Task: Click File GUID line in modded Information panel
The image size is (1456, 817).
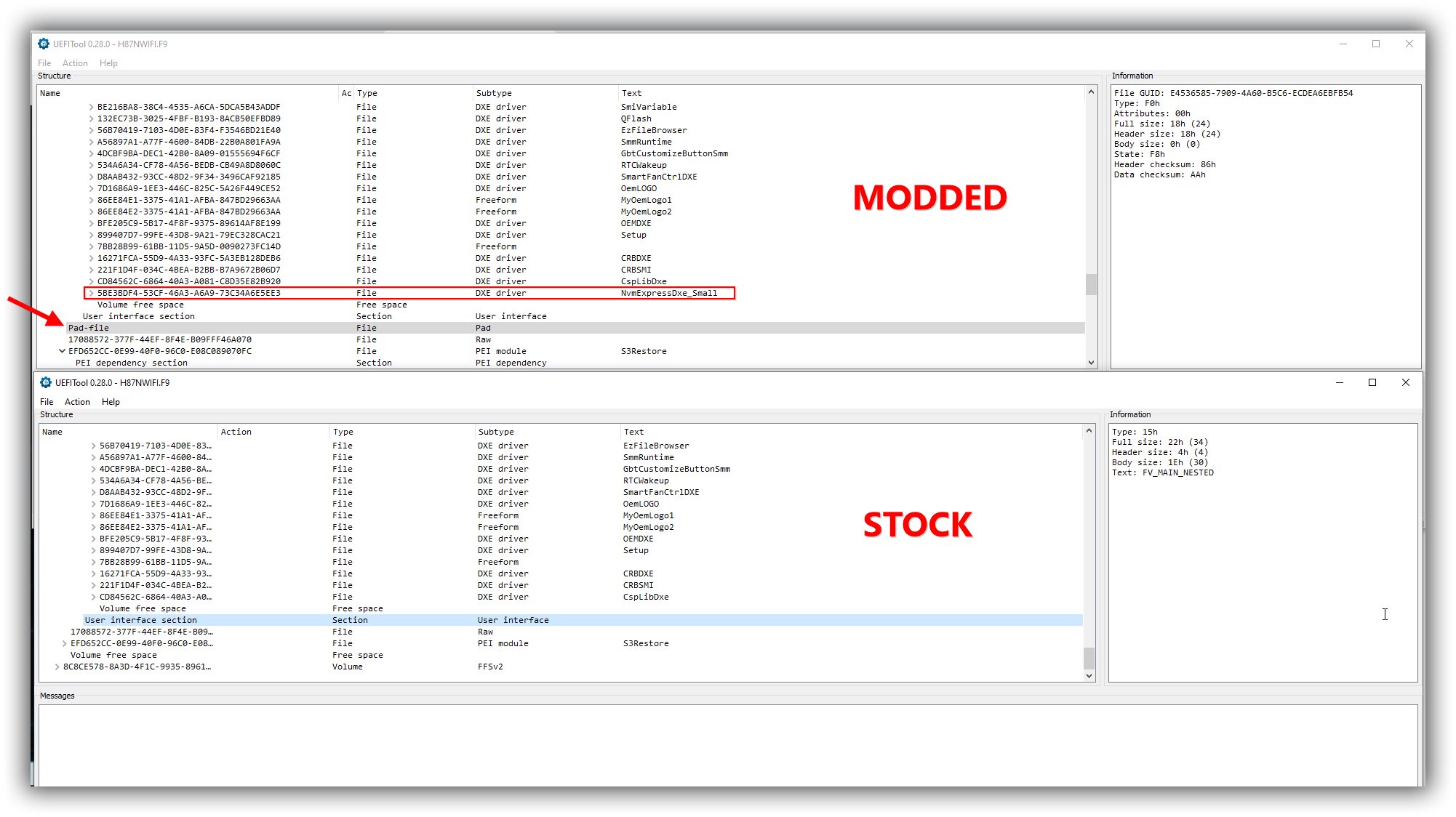Action: point(1233,93)
